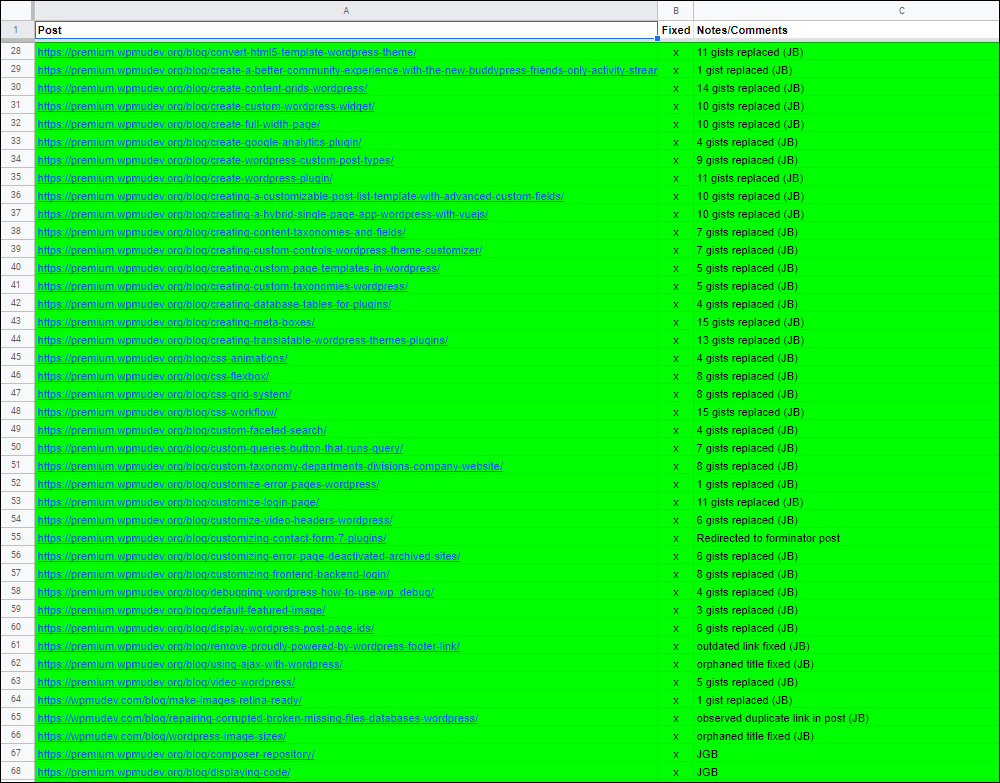Select entire column C via its header
Screen dimensions: 1000x783
tap(846, 10)
